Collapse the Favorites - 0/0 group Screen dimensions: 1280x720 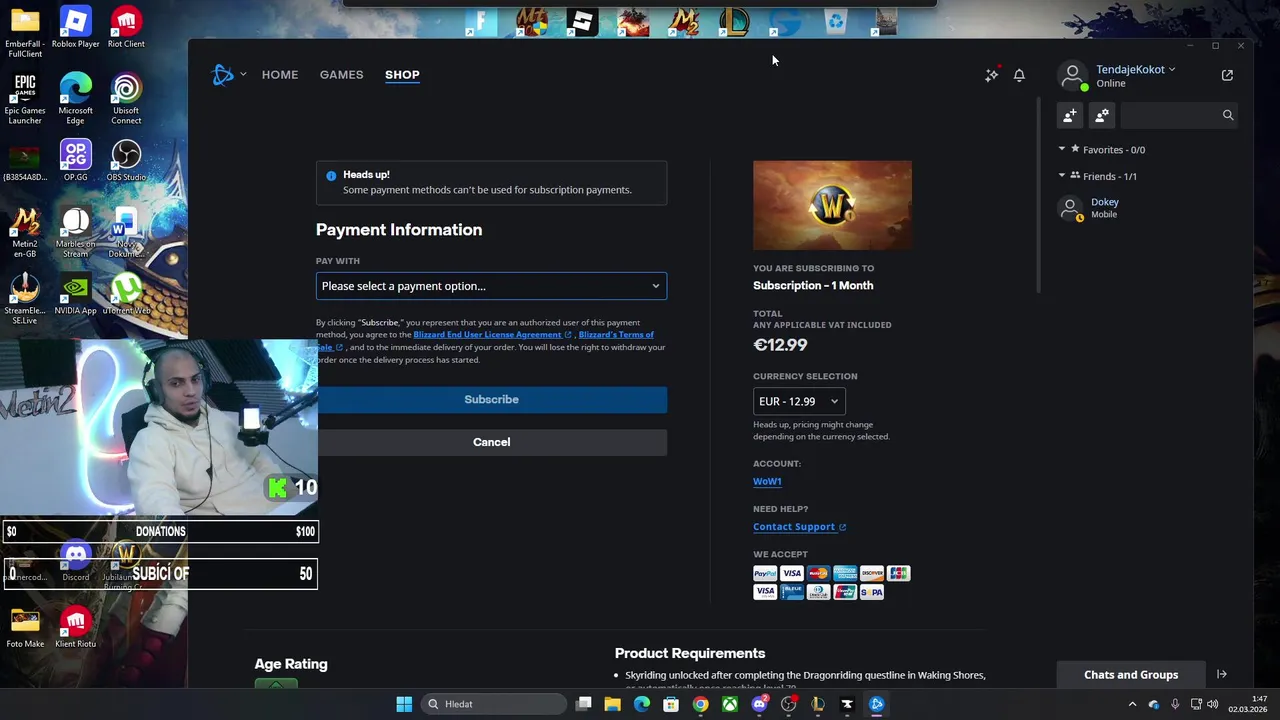click(x=1062, y=149)
